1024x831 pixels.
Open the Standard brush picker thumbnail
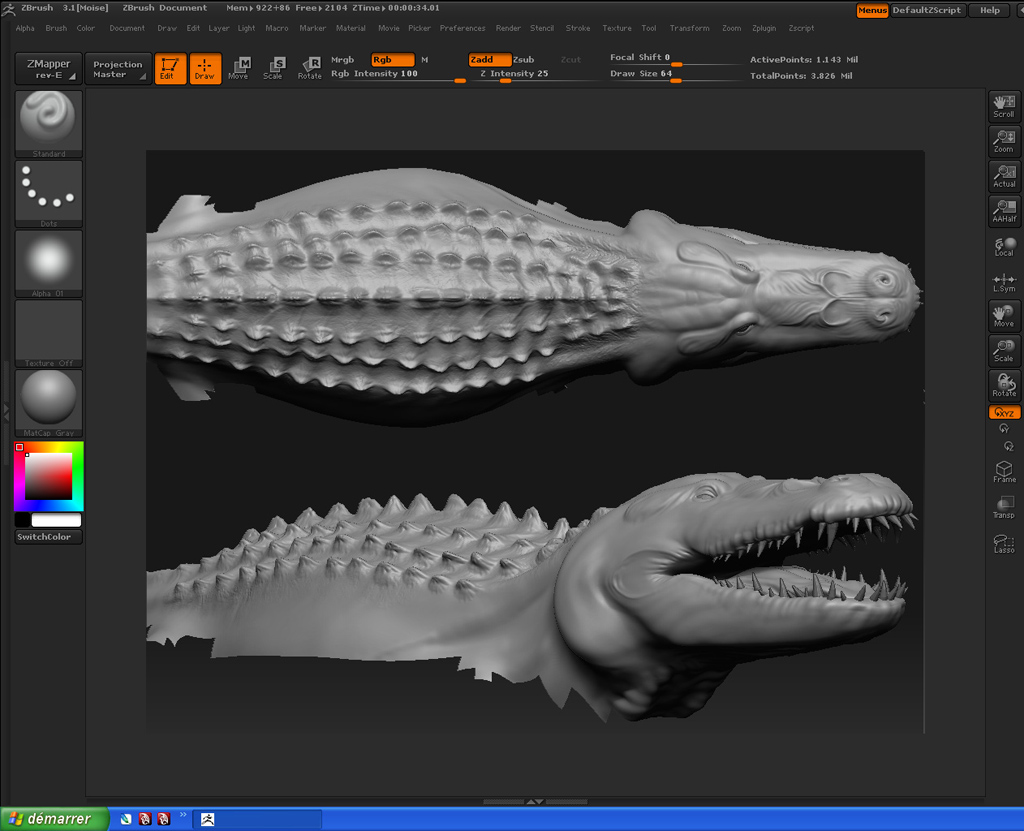(48, 124)
